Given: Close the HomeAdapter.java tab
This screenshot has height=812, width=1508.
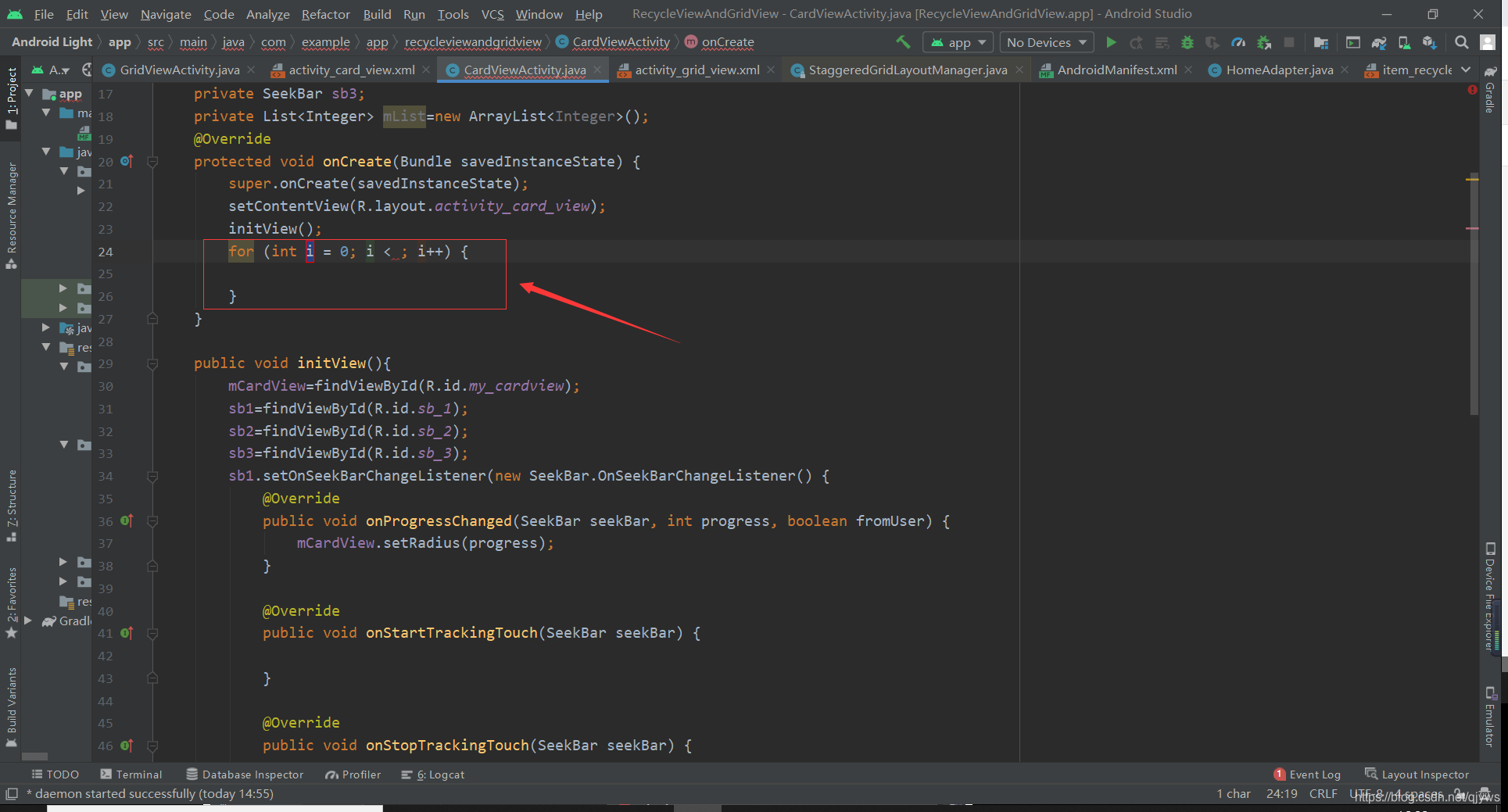Looking at the screenshot, I should [x=1345, y=70].
